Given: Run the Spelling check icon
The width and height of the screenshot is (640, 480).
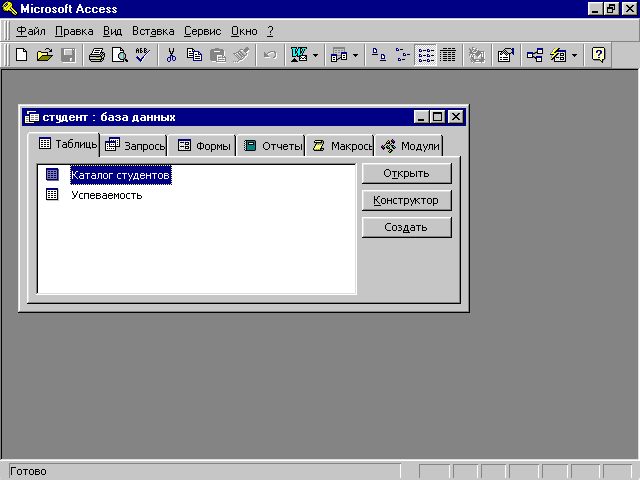Looking at the screenshot, I should (143, 55).
